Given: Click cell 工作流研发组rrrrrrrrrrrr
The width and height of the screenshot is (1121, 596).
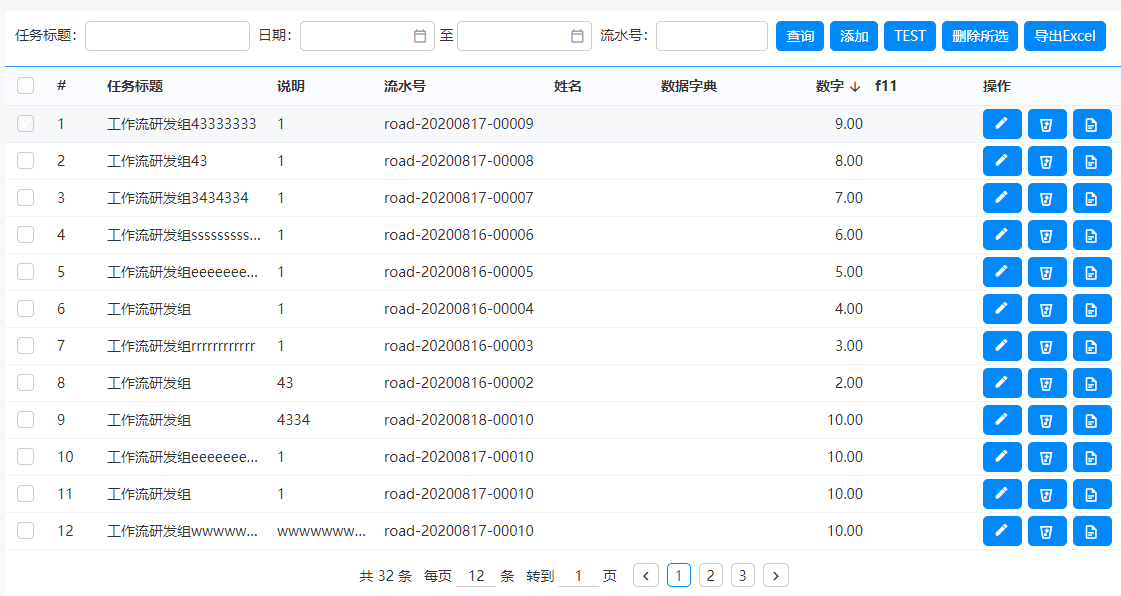Looking at the screenshot, I should point(181,346).
